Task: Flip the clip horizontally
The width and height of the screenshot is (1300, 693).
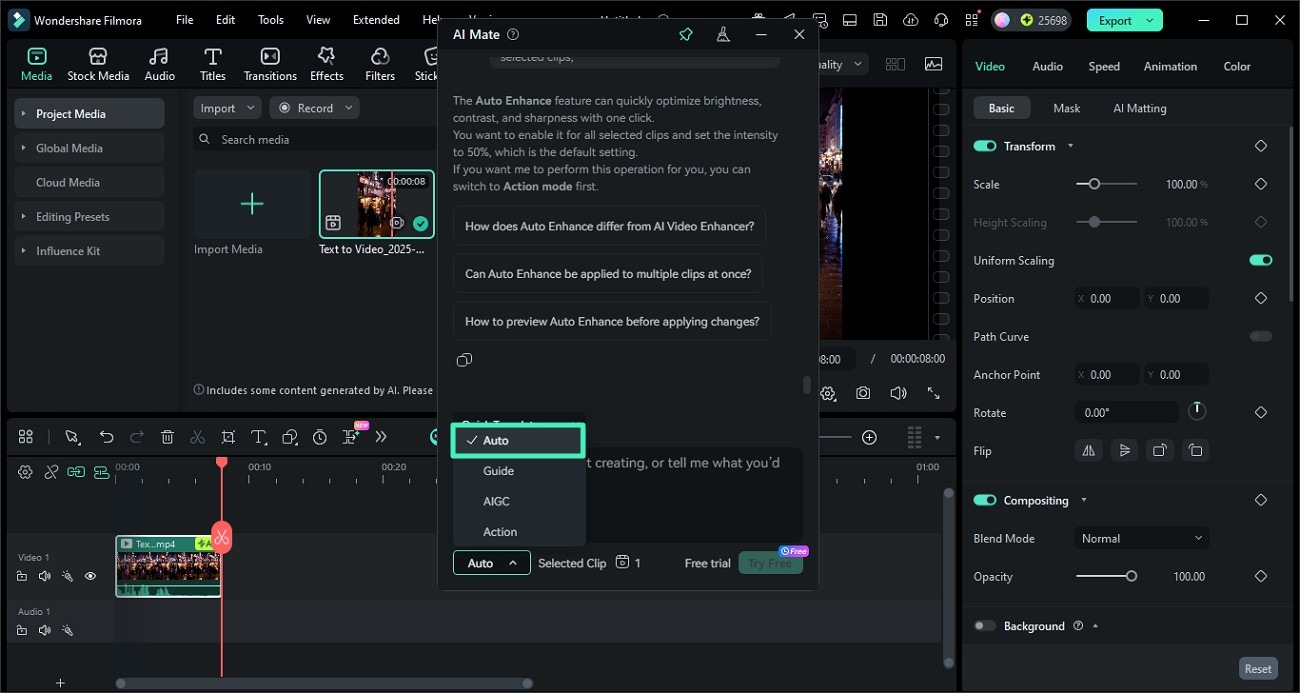Action: (1088, 451)
